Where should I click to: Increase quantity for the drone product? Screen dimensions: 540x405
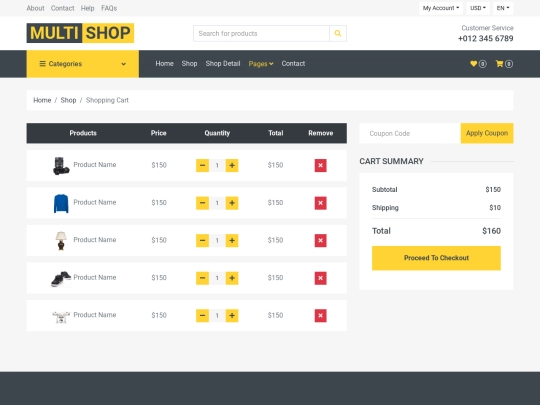(x=232, y=315)
